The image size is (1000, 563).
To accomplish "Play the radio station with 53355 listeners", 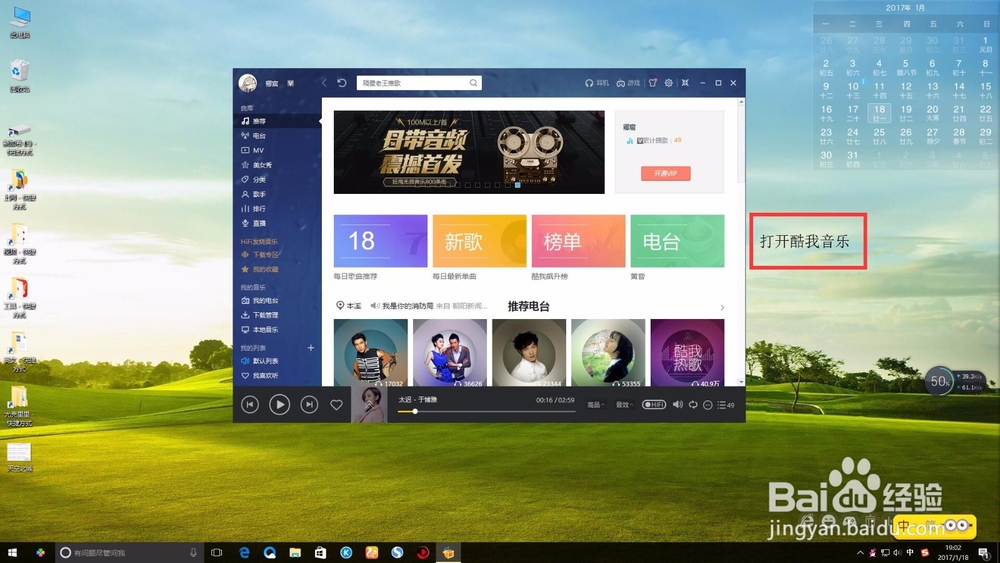I will tap(608, 353).
